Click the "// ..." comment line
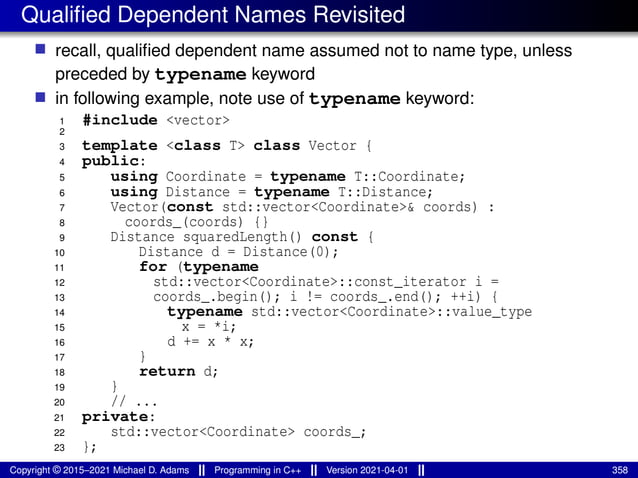This screenshot has width=638, height=478. pyautogui.click(x=134, y=402)
